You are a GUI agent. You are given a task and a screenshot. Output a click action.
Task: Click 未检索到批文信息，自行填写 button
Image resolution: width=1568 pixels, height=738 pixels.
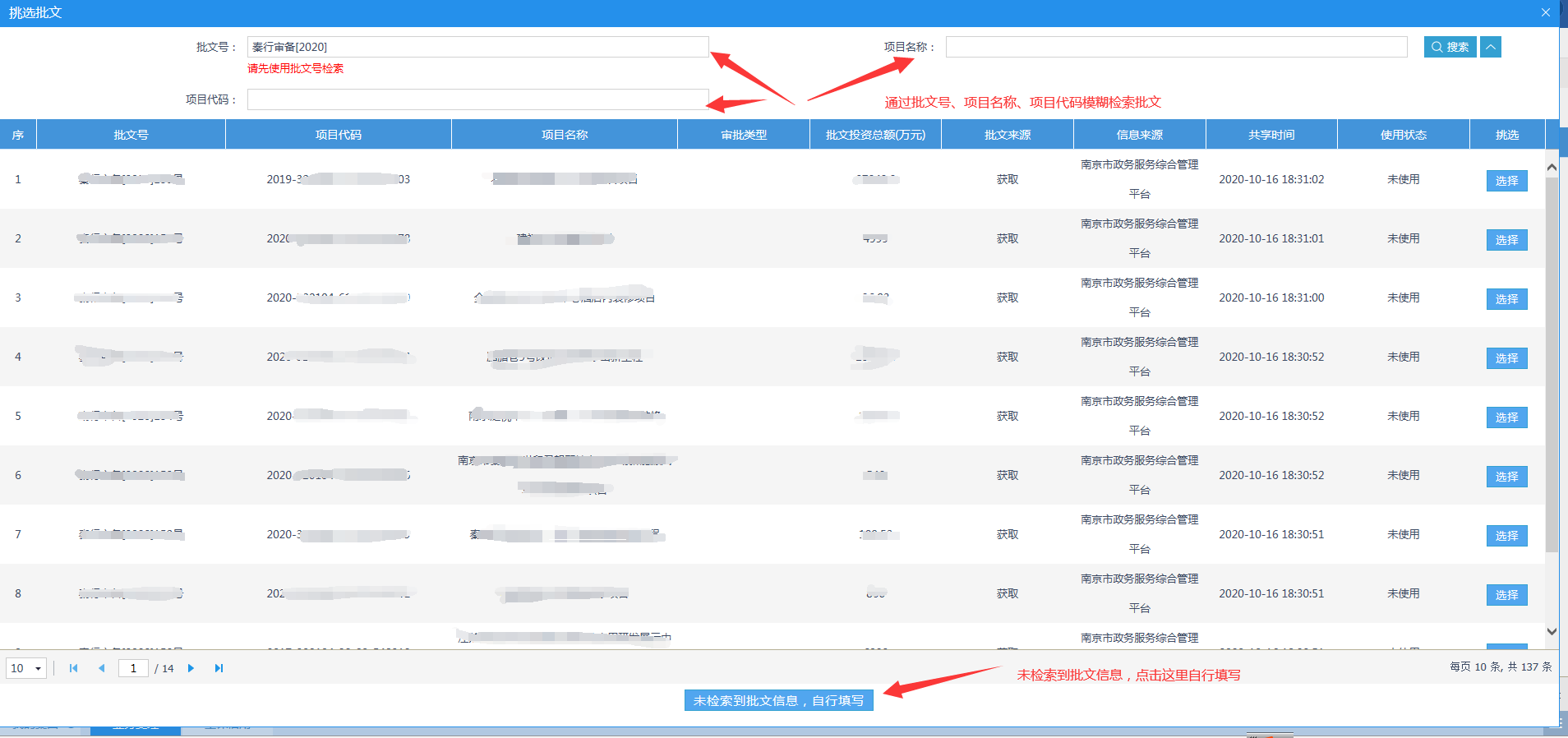tap(778, 700)
